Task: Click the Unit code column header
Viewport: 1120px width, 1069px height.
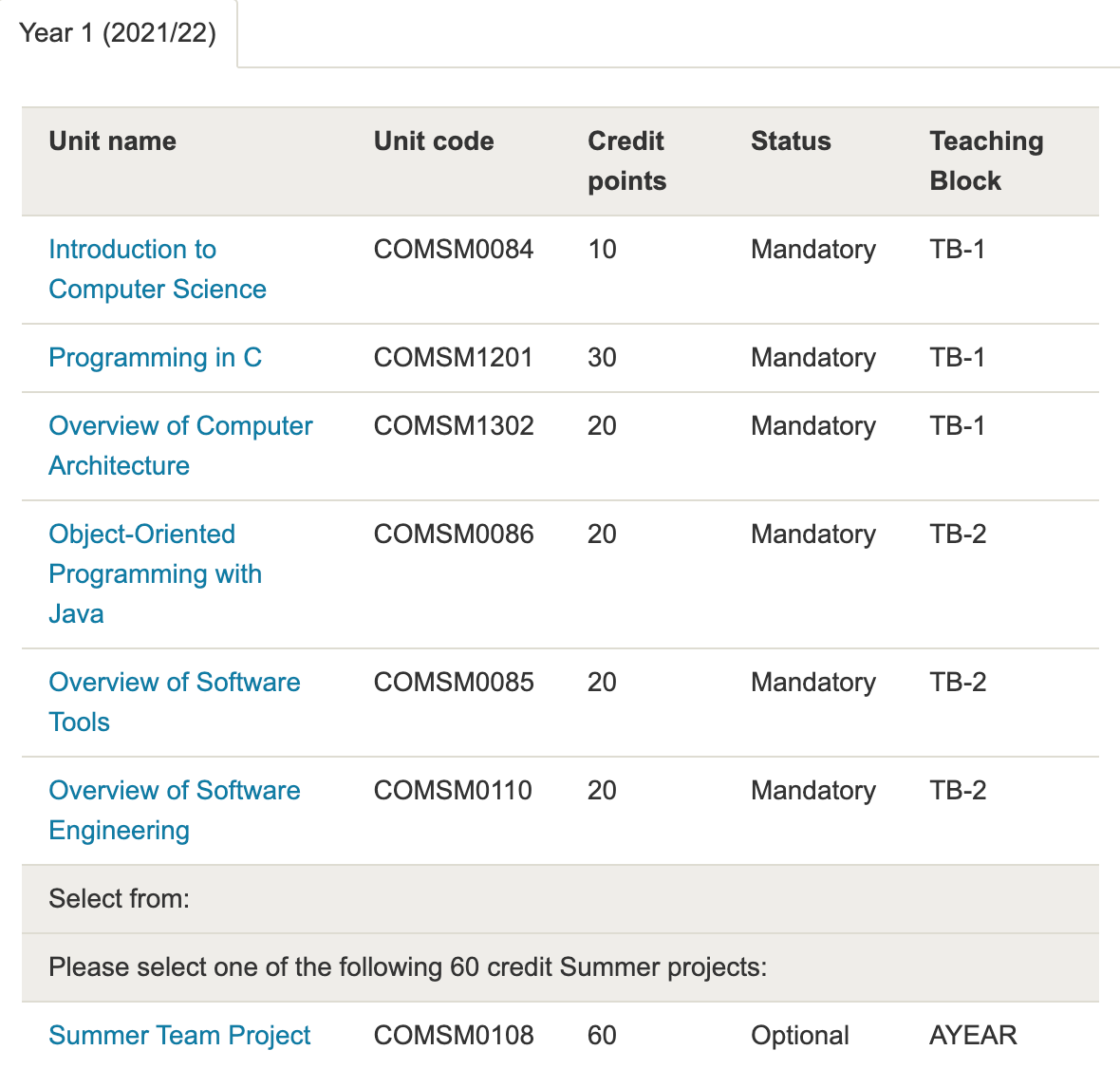Action: [433, 141]
